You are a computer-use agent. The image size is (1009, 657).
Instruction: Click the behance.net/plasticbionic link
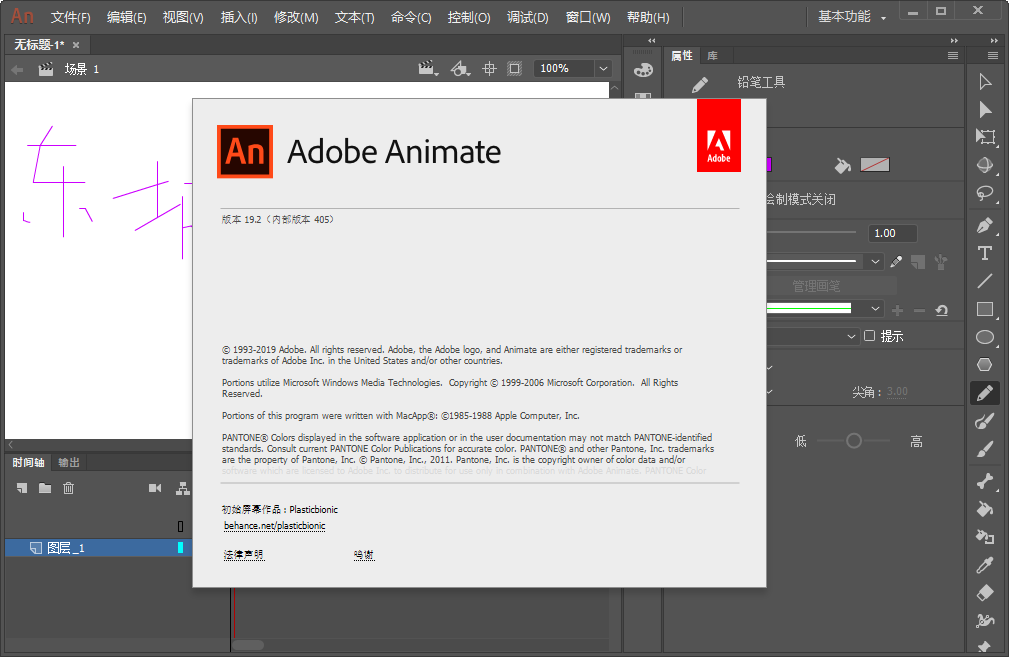[x=274, y=526]
